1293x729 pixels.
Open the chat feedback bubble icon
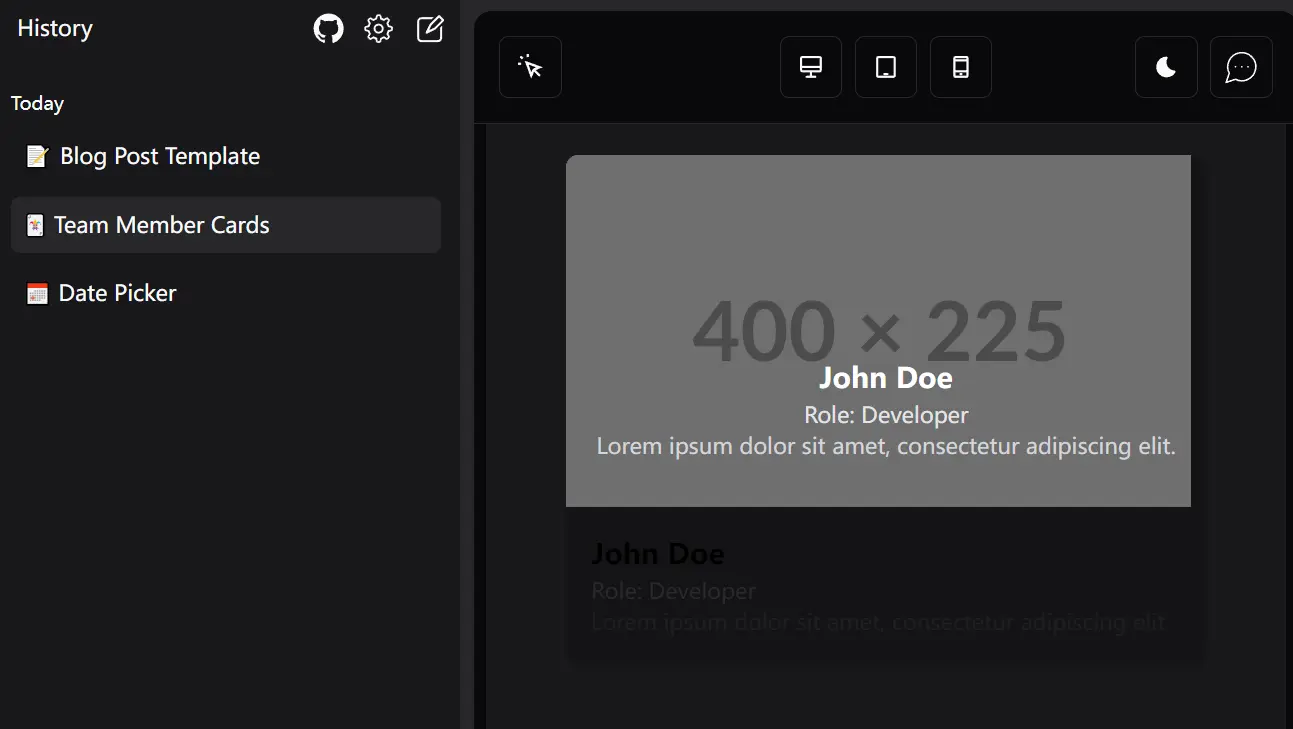(x=1241, y=67)
